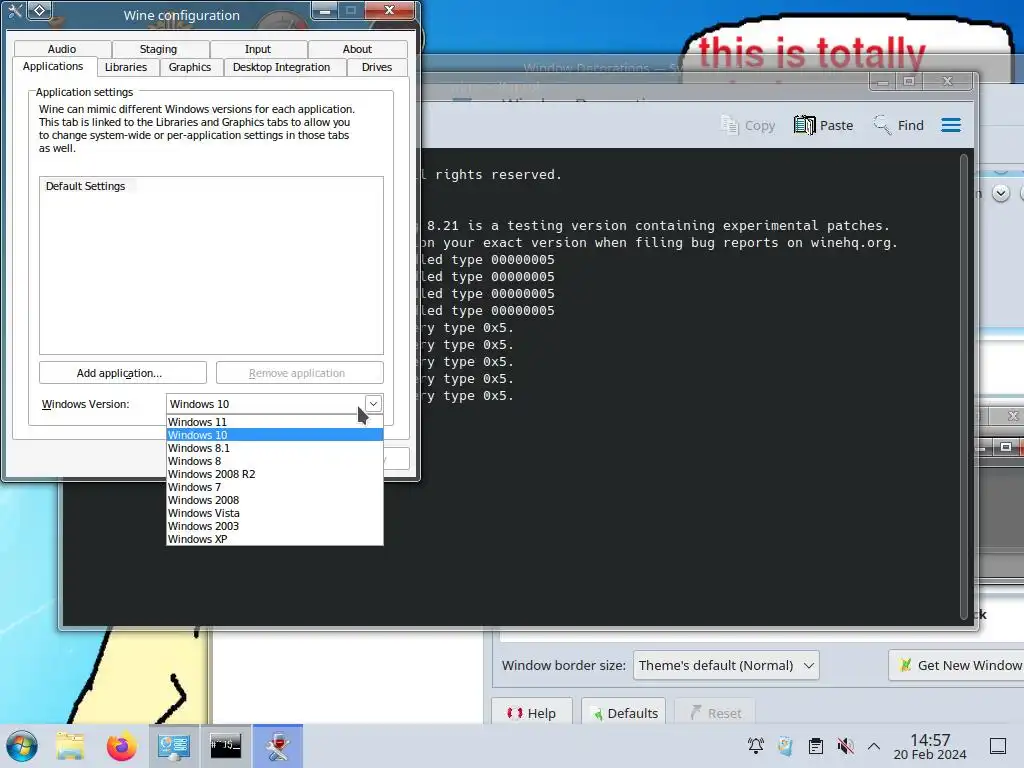Open the Drives tab
The image size is (1024, 768).
click(377, 67)
